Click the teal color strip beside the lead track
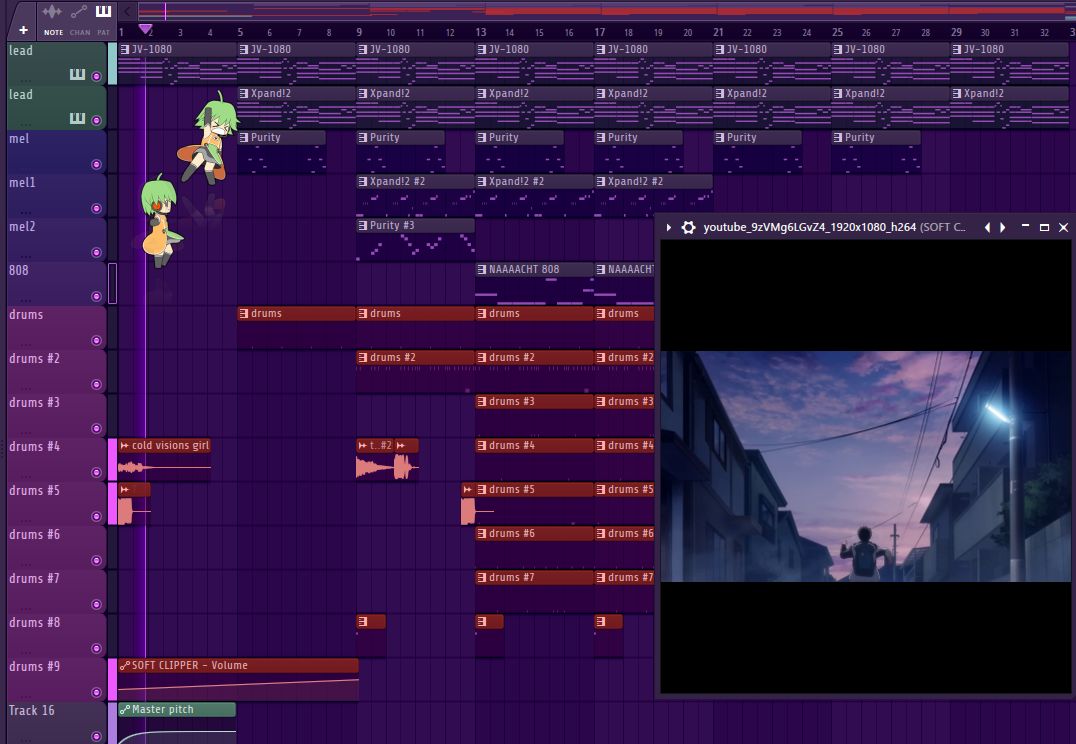 coord(113,64)
